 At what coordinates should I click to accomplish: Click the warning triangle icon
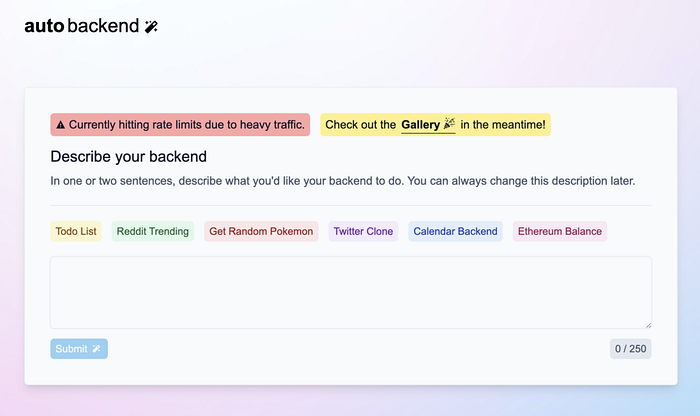click(61, 125)
